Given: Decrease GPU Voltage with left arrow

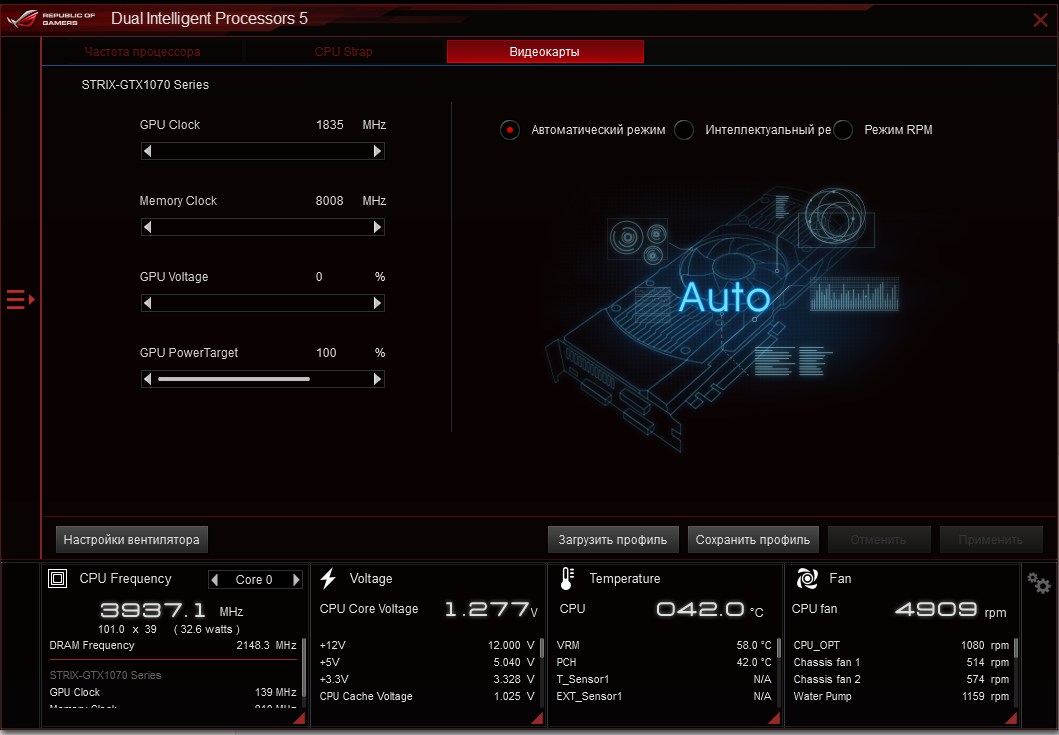Looking at the screenshot, I should [147, 303].
